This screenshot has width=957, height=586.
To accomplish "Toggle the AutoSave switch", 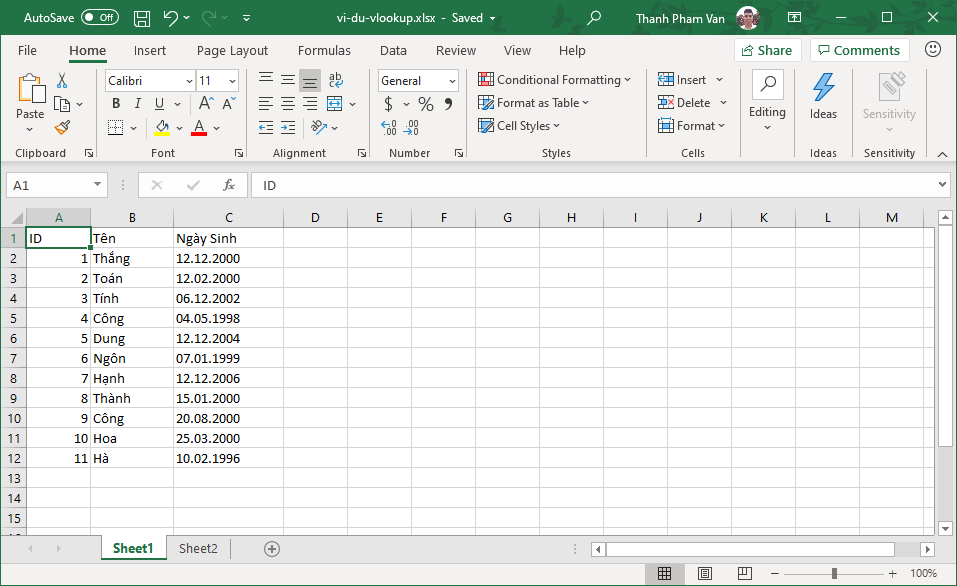I will (x=100, y=18).
